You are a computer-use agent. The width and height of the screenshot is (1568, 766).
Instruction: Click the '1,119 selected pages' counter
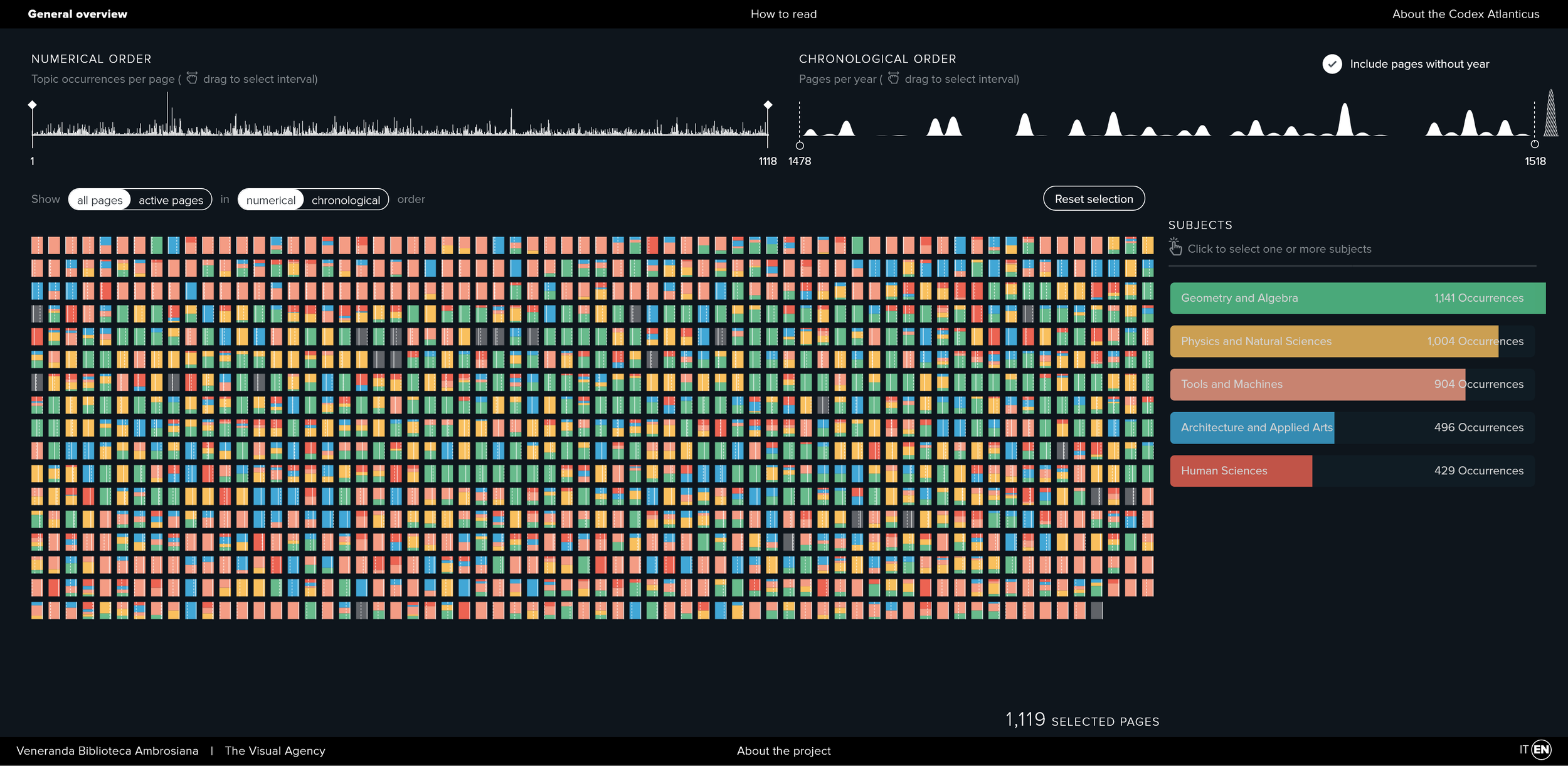click(1083, 720)
